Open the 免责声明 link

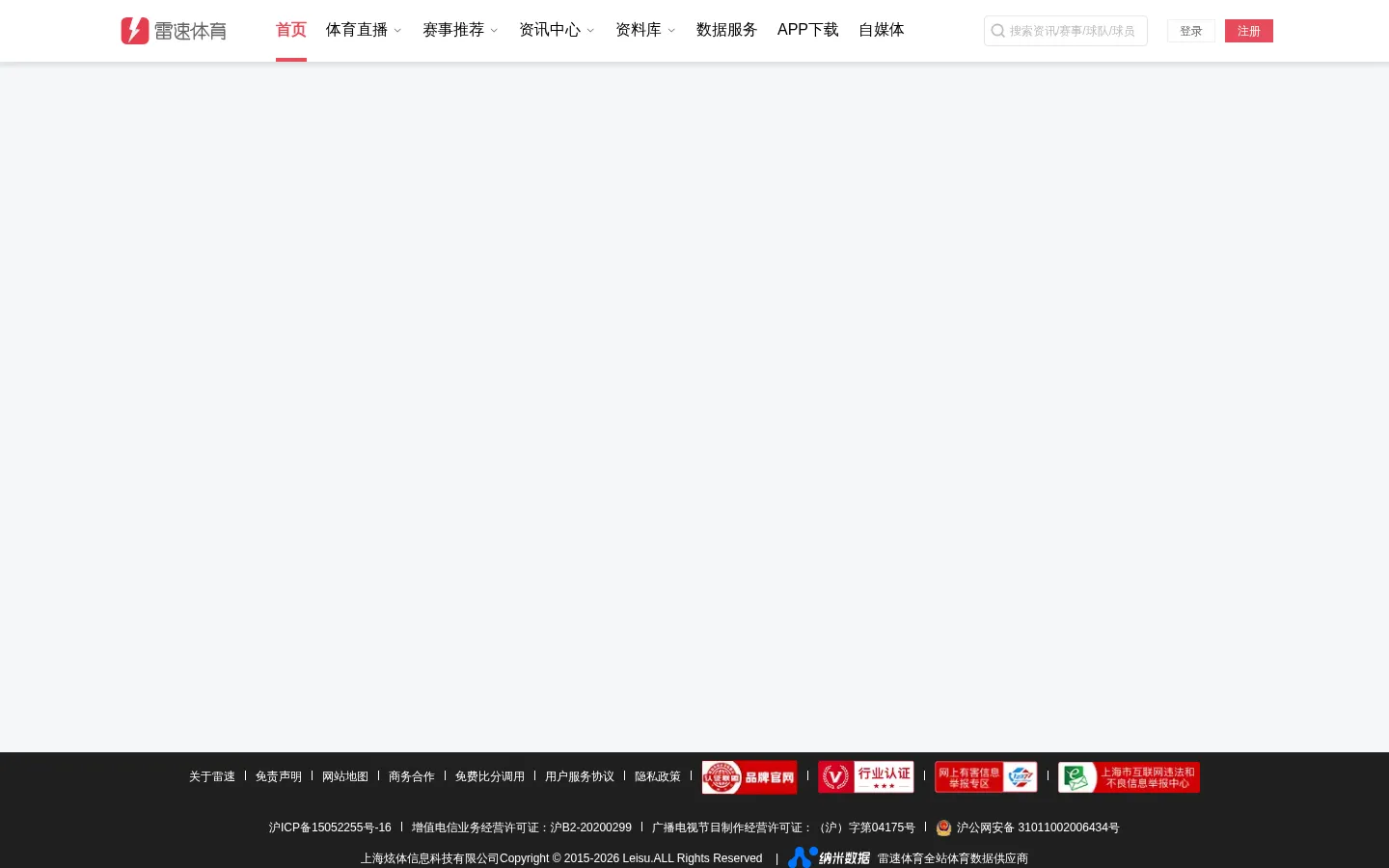[279, 776]
